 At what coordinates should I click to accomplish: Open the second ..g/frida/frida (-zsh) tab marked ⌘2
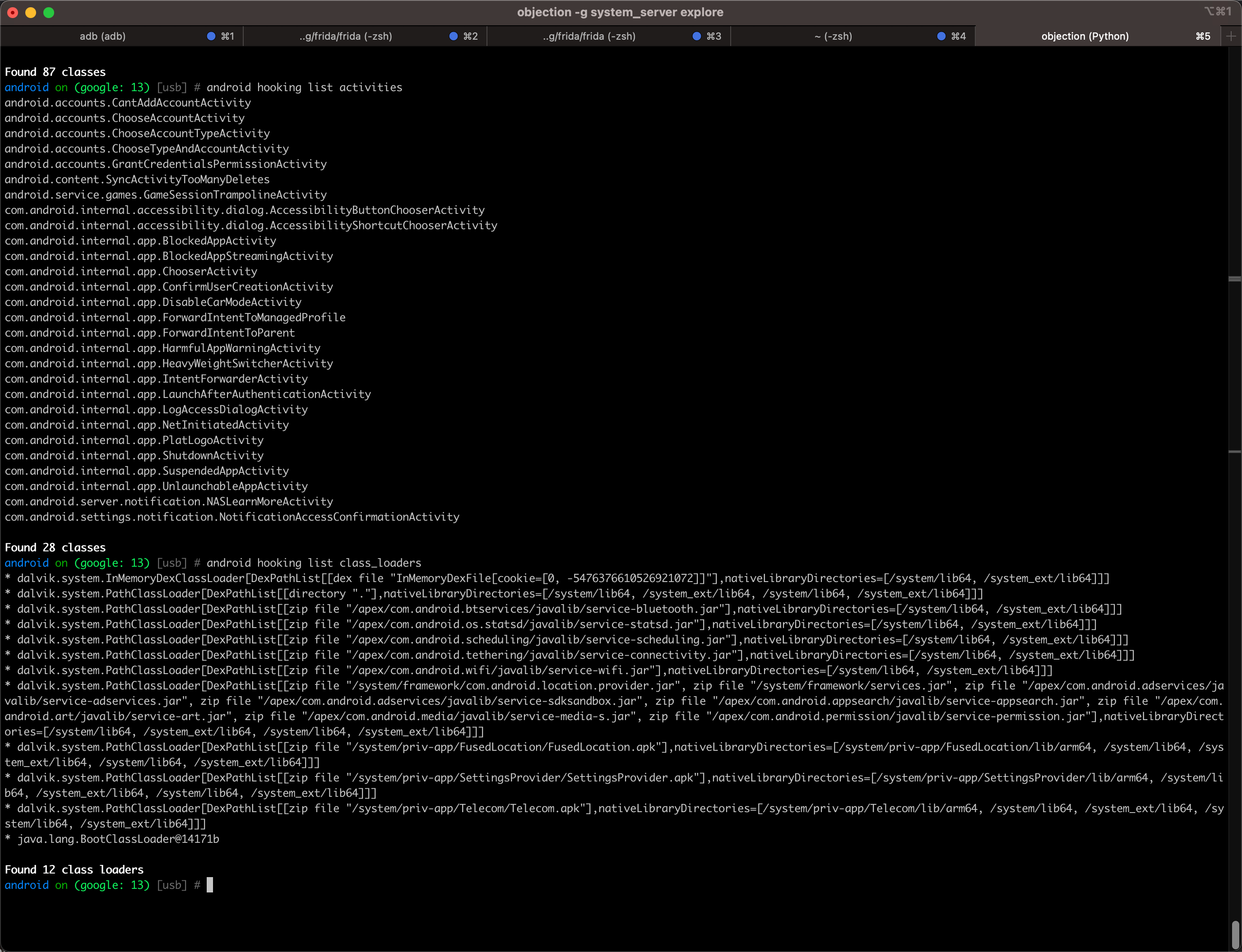(x=365, y=36)
